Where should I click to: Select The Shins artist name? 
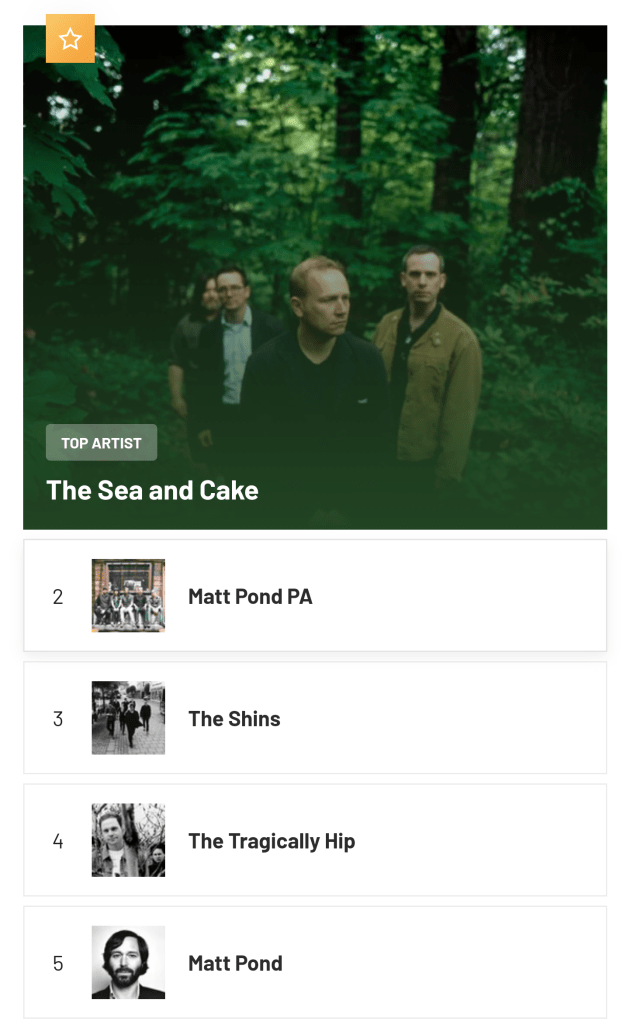[234, 719]
